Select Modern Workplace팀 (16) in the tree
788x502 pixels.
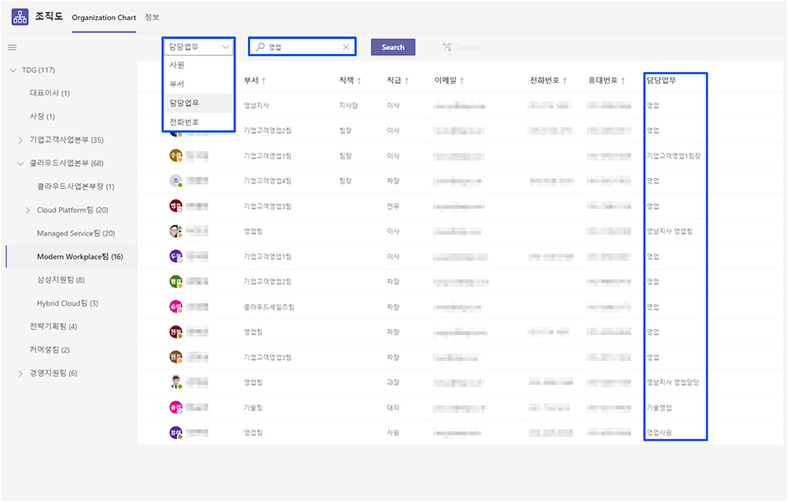[80, 257]
